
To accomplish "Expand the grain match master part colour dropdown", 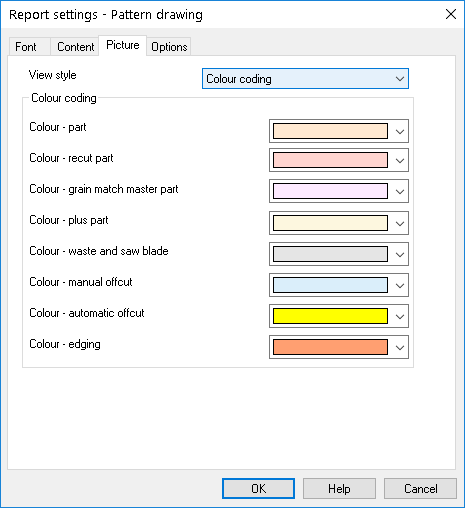I will 400,191.
